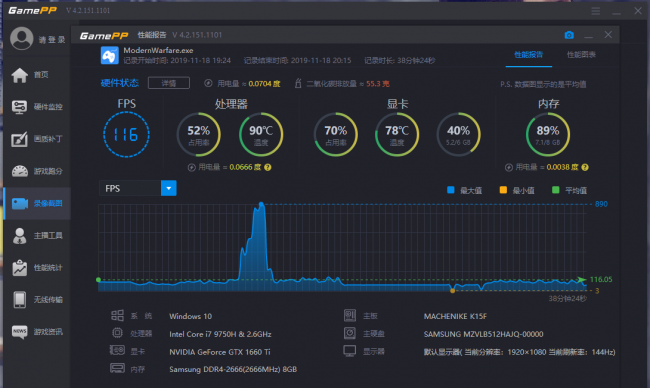Expand the FPS chart dropdown arrow
650x388 pixels.
pos(169,188)
